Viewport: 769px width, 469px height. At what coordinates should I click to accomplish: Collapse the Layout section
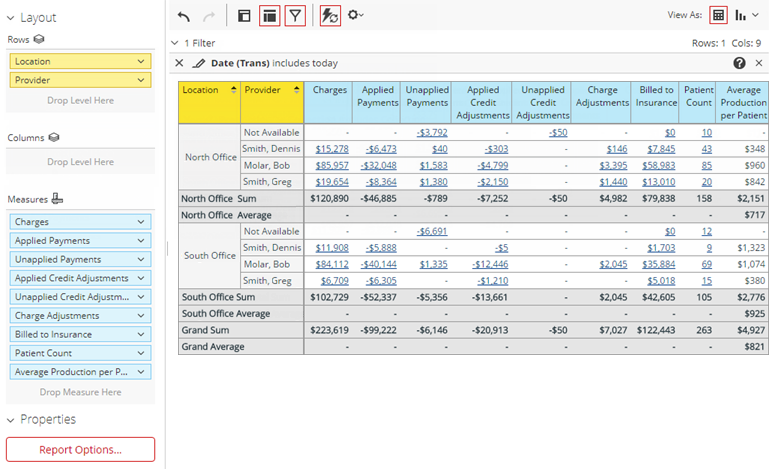11,18
